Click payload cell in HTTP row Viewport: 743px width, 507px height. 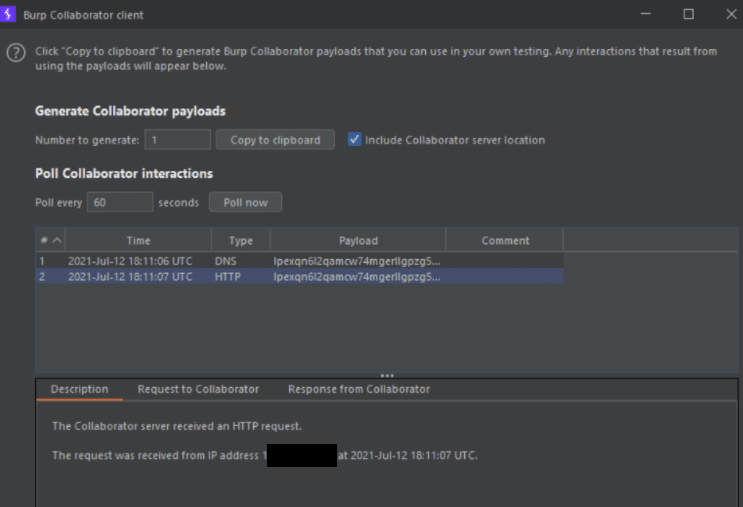coord(357,277)
